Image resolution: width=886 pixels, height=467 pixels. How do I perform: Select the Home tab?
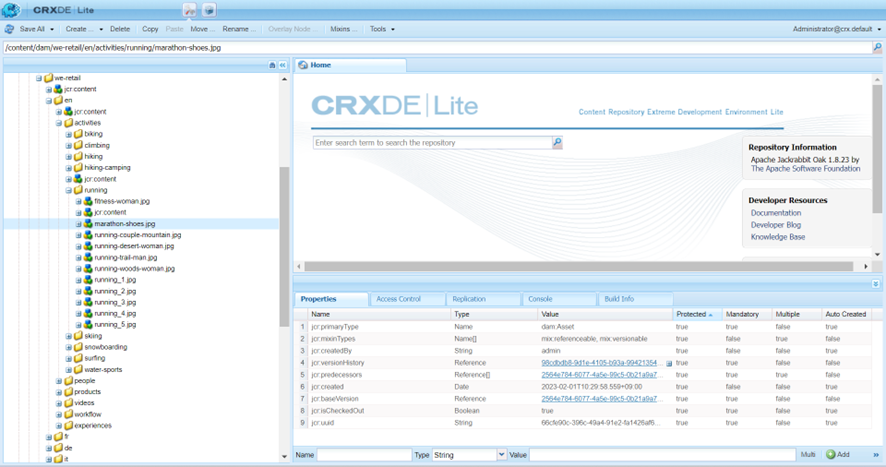point(350,65)
